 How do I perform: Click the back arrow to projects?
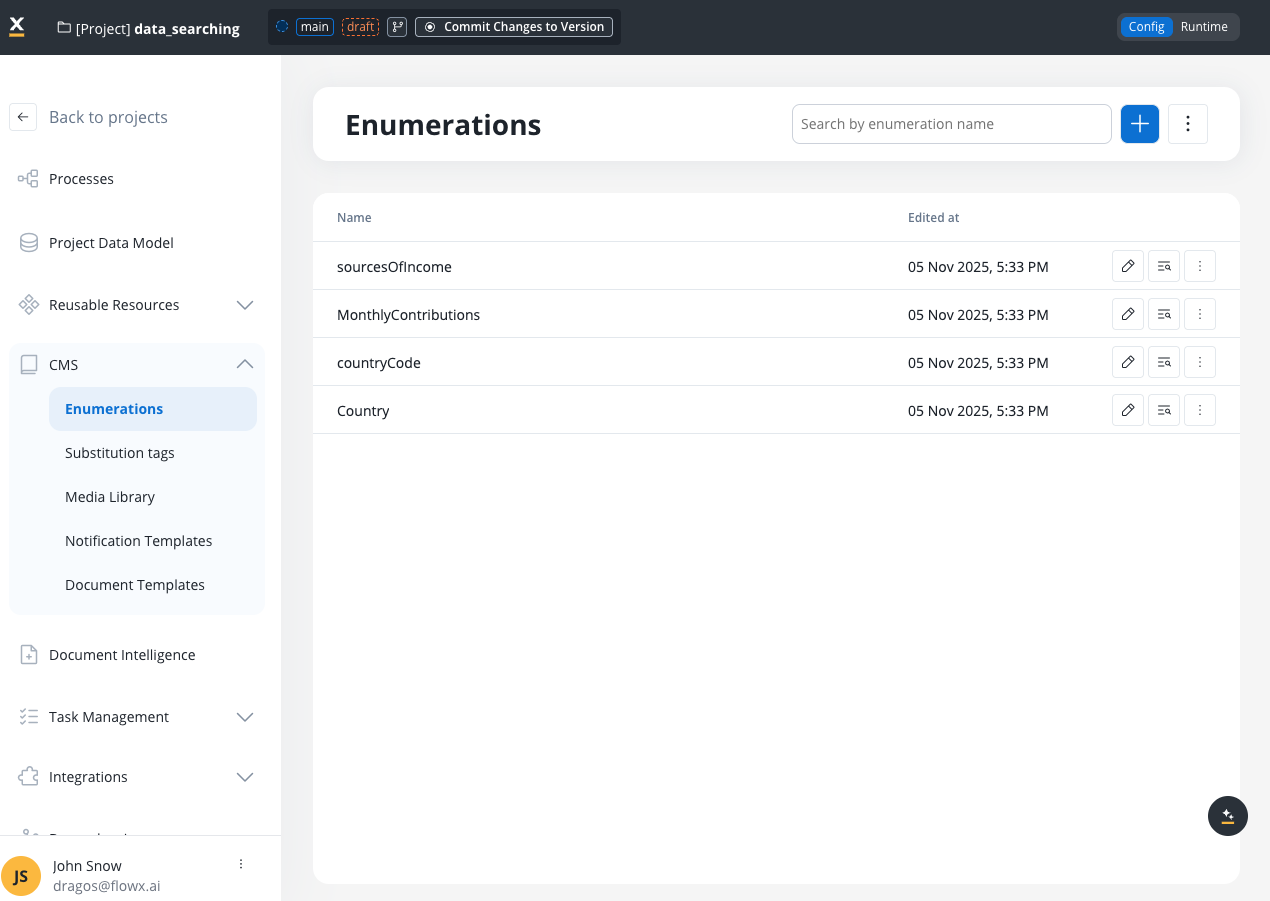pos(23,117)
